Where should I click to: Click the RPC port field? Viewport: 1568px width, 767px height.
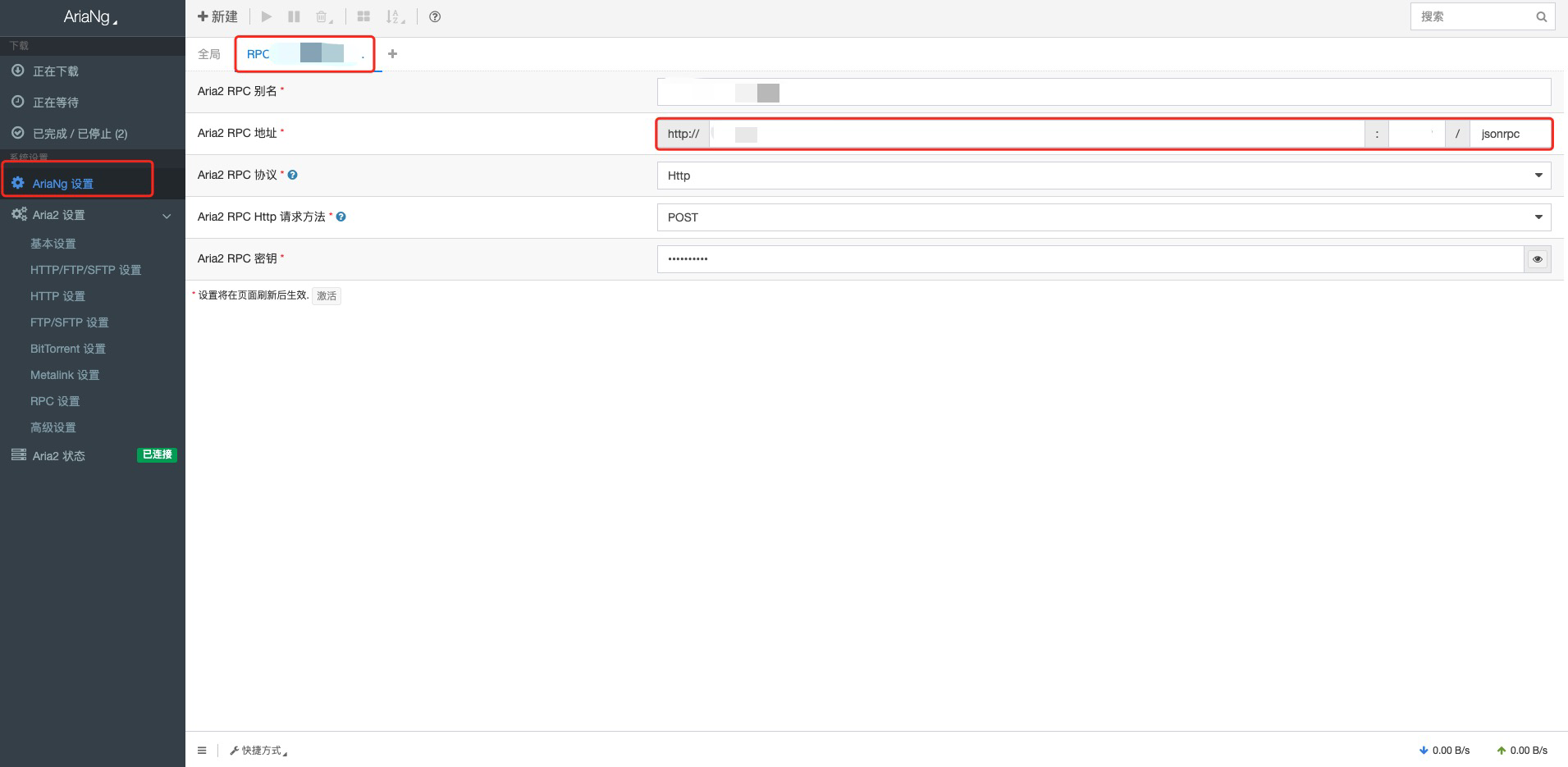tap(1416, 134)
